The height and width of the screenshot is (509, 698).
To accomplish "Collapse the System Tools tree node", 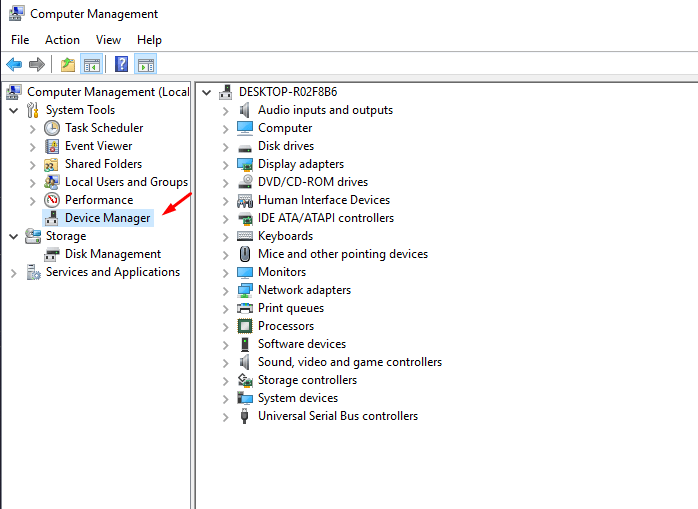I will tap(14, 110).
